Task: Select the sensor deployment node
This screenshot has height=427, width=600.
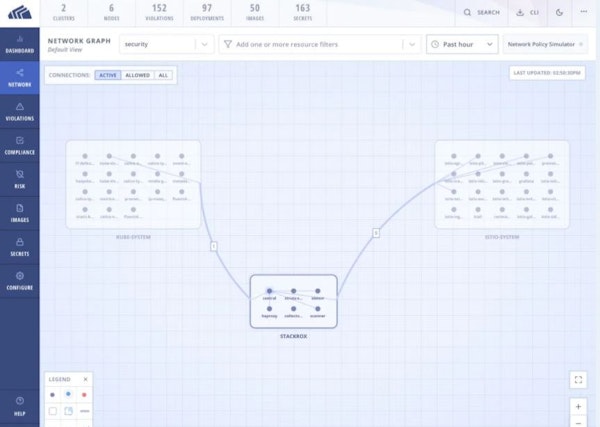Action: [x=318, y=291]
